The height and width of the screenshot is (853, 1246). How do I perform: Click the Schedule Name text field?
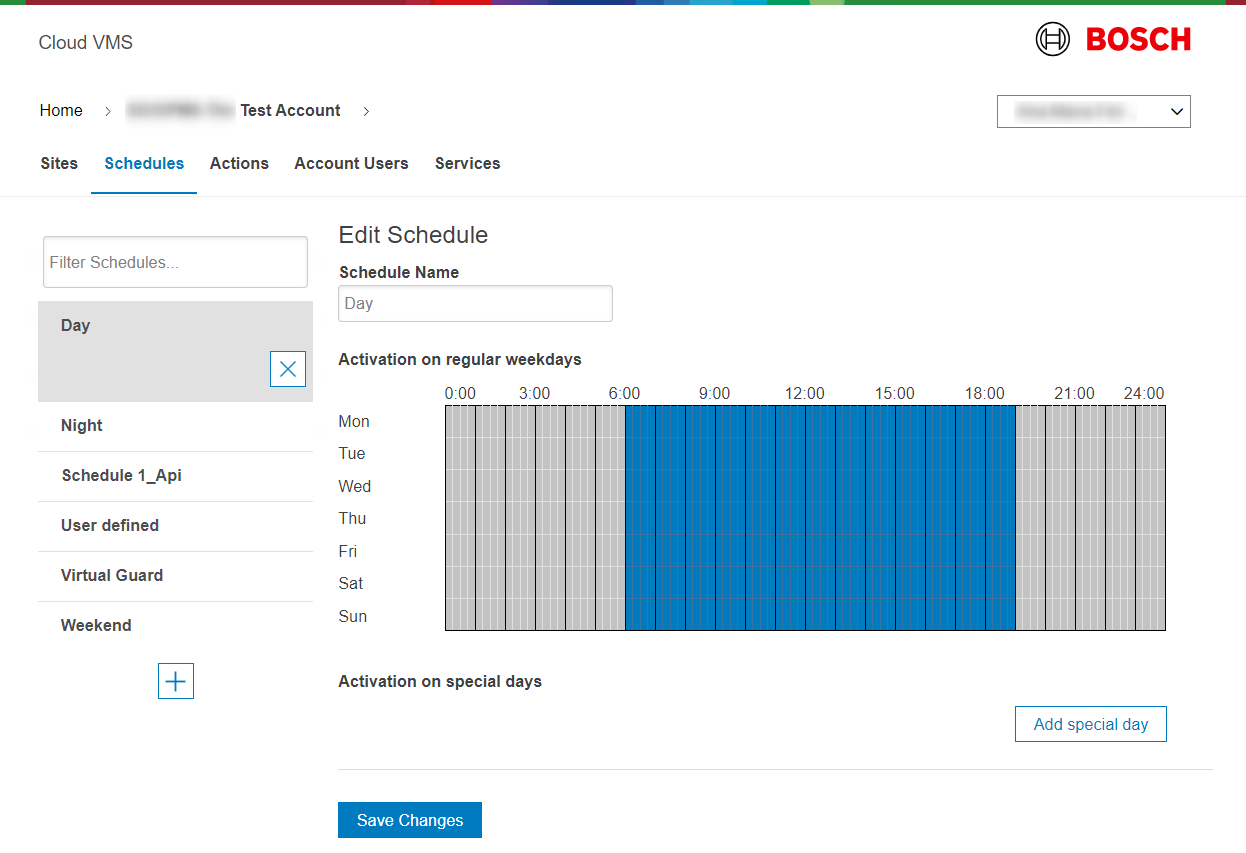click(475, 303)
